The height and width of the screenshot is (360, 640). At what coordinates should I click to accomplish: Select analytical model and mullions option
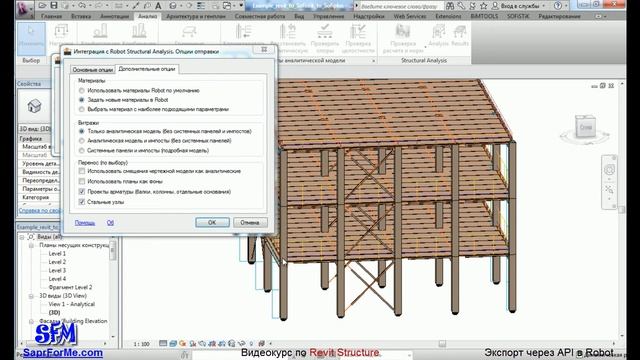point(82,140)
